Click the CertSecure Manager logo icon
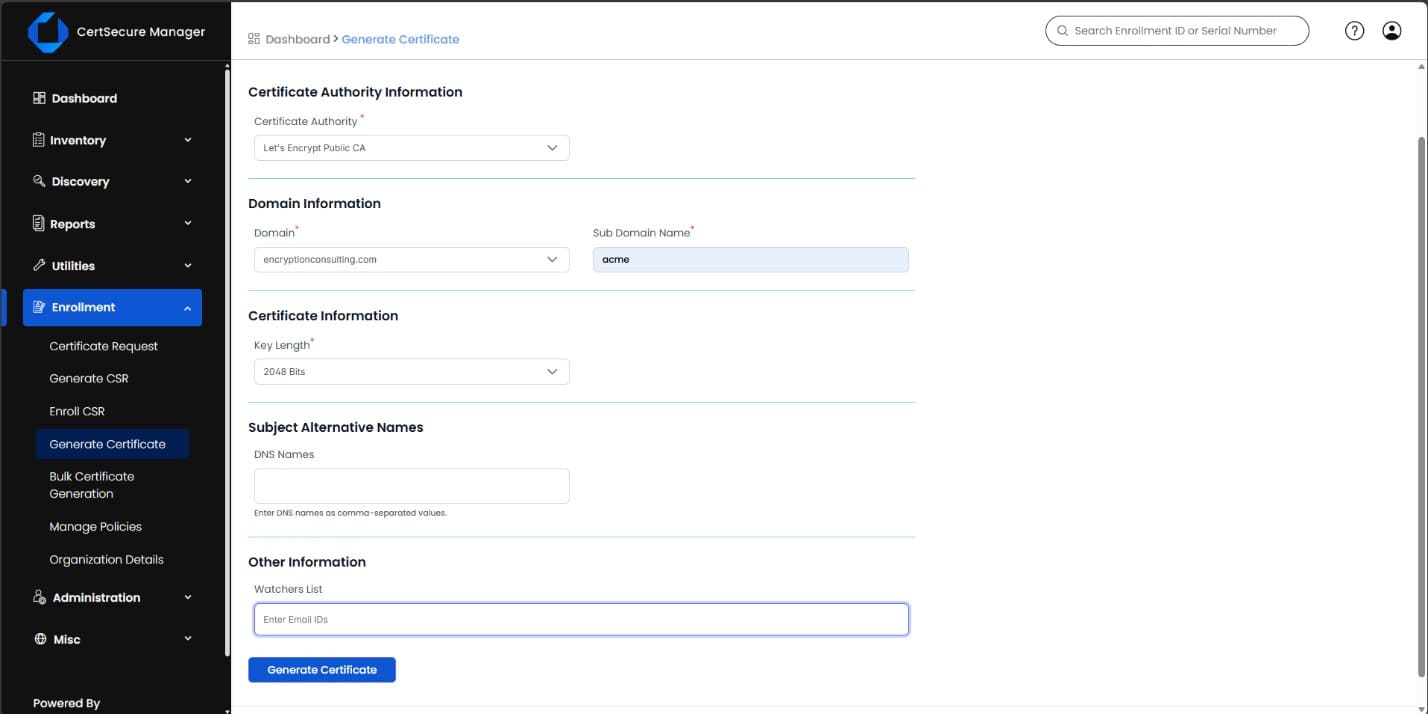This screenshot has height=714, width=1428. 48,32
